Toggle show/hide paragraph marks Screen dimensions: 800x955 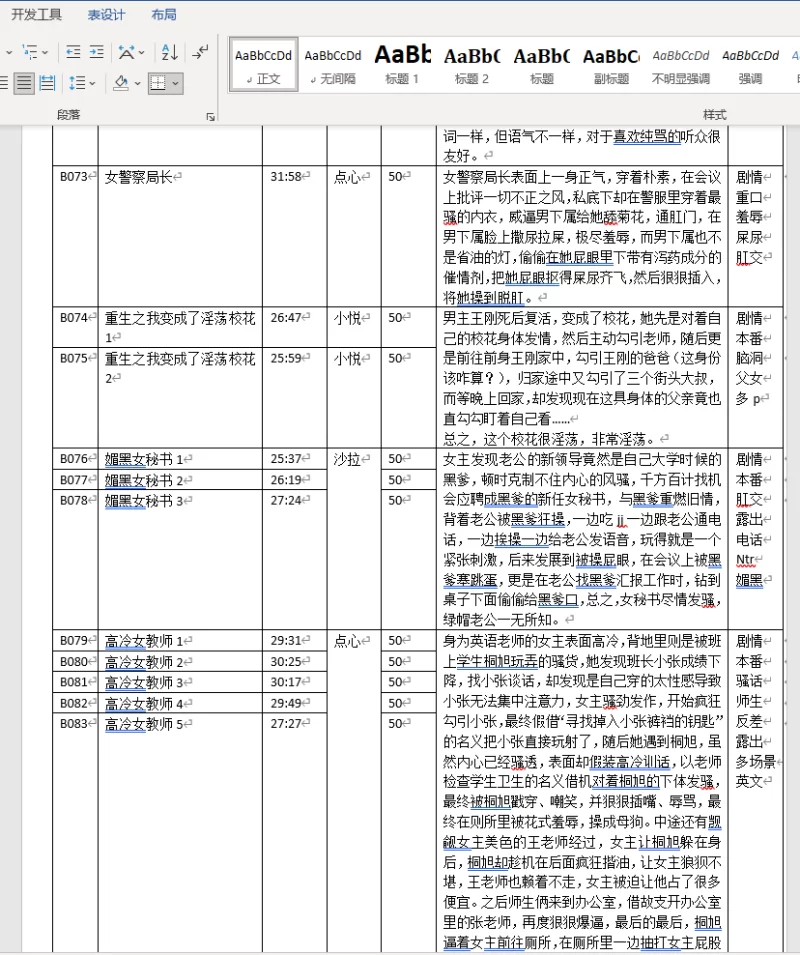point(200,52)
